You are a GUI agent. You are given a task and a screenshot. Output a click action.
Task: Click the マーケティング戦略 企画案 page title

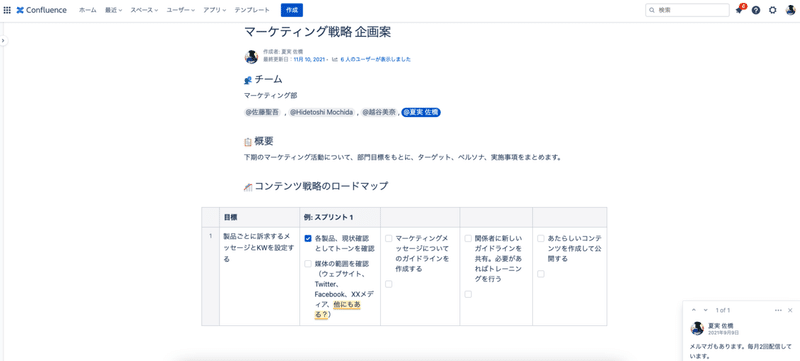tap(318, 32)
